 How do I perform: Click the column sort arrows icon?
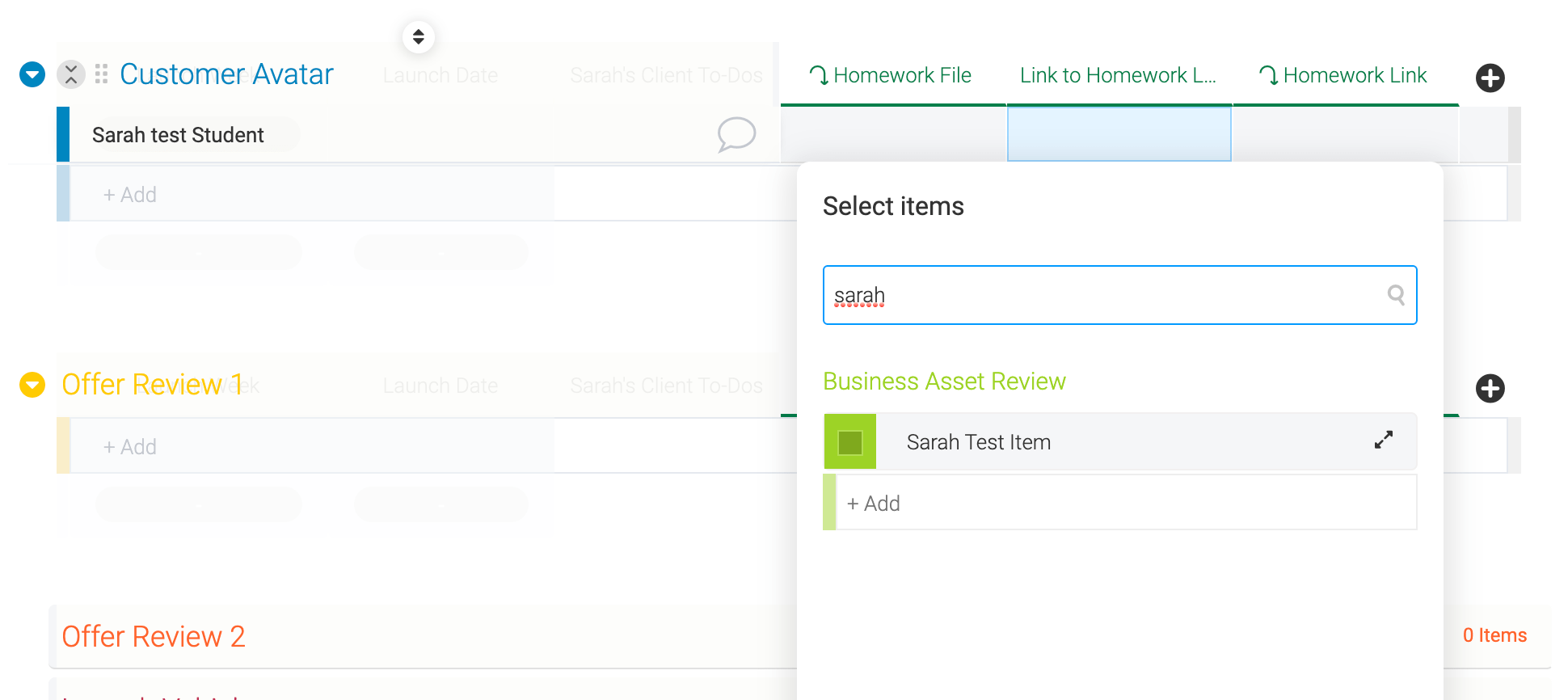419,37
